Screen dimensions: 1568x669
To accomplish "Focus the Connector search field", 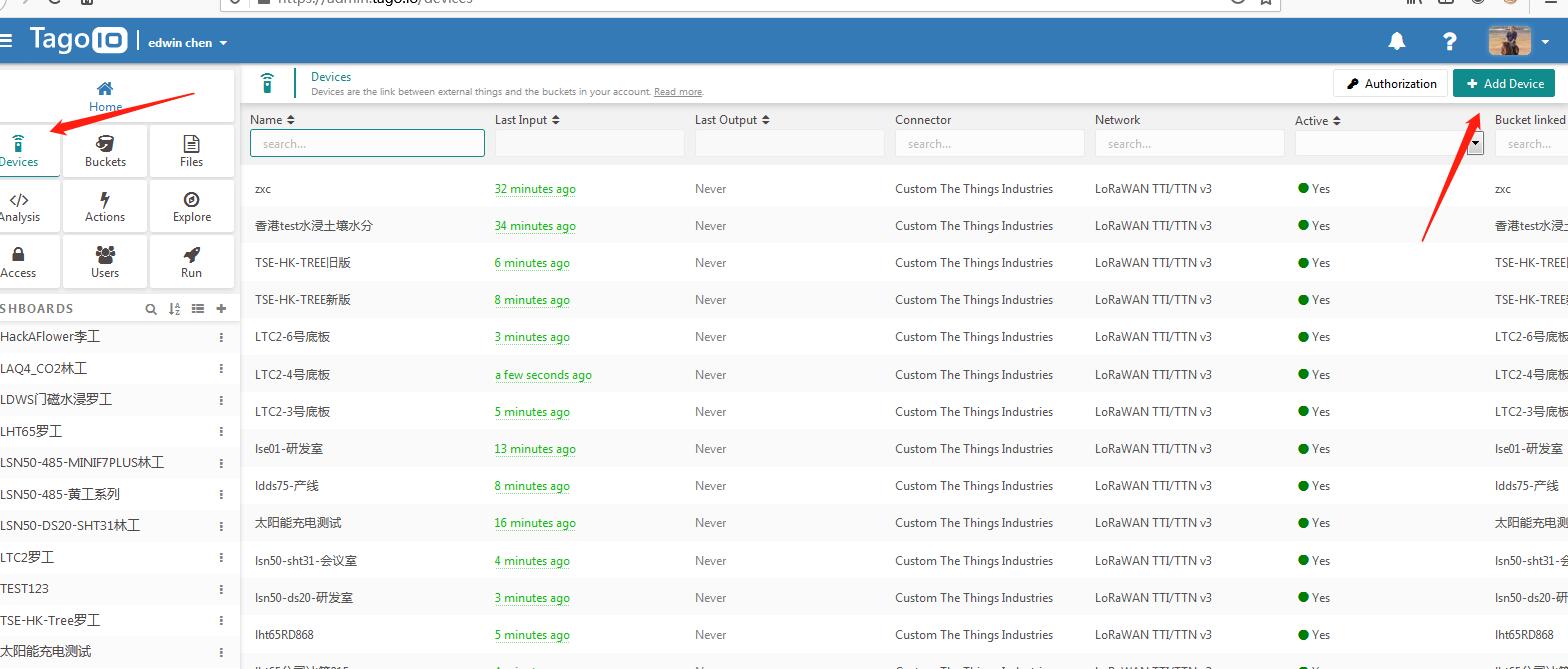I will tap(990, 144).
